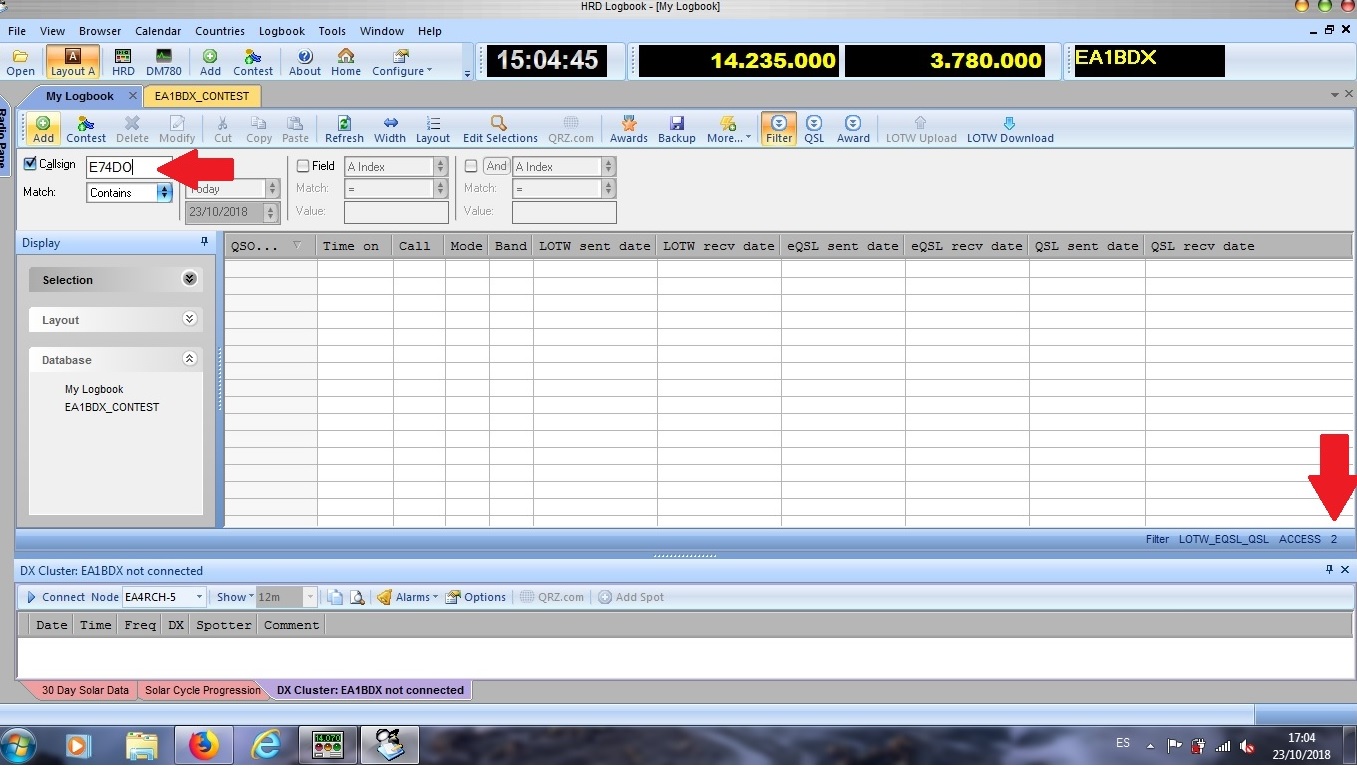This screenshot has height=771, width=1357.
Task: Expand the More... toolbar menu
Action: tap(728, 130)
